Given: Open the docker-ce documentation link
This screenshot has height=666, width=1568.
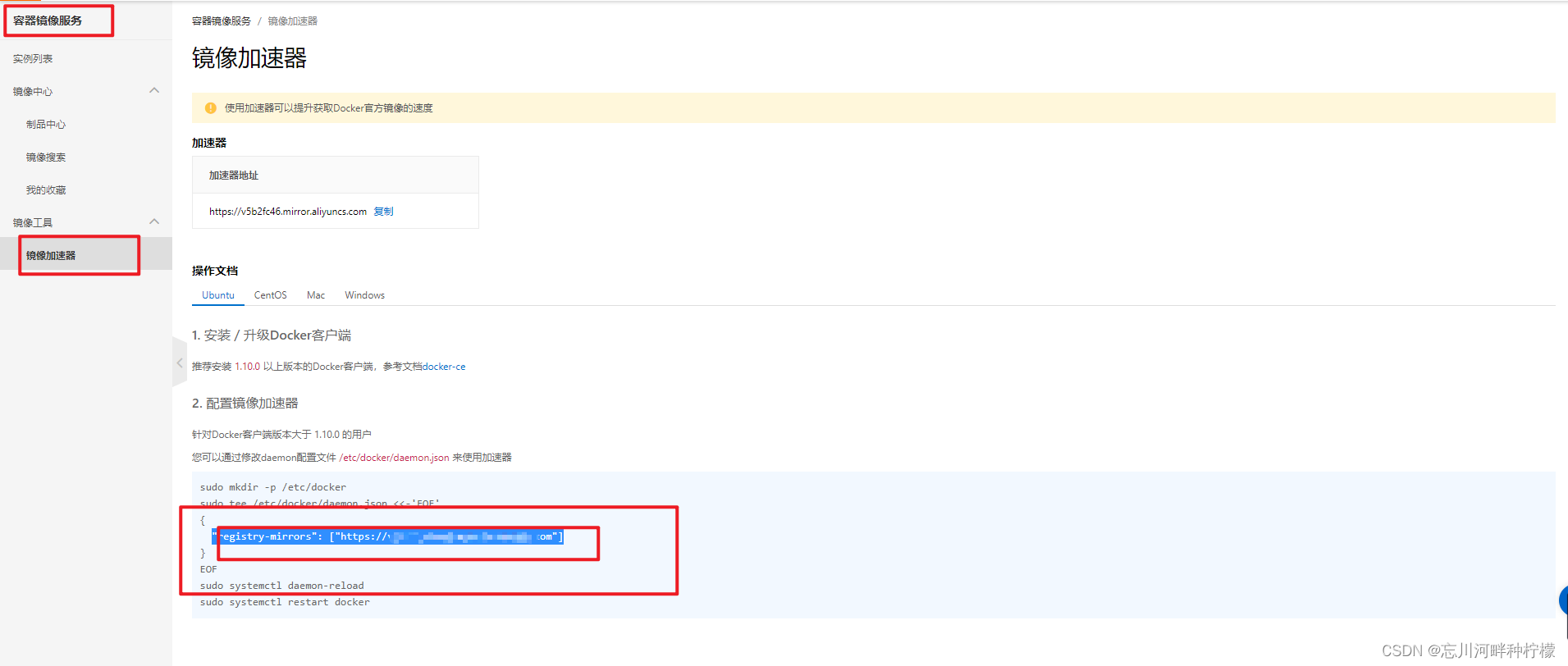Looking at the screenshot, I should click(x=444, y=367).
